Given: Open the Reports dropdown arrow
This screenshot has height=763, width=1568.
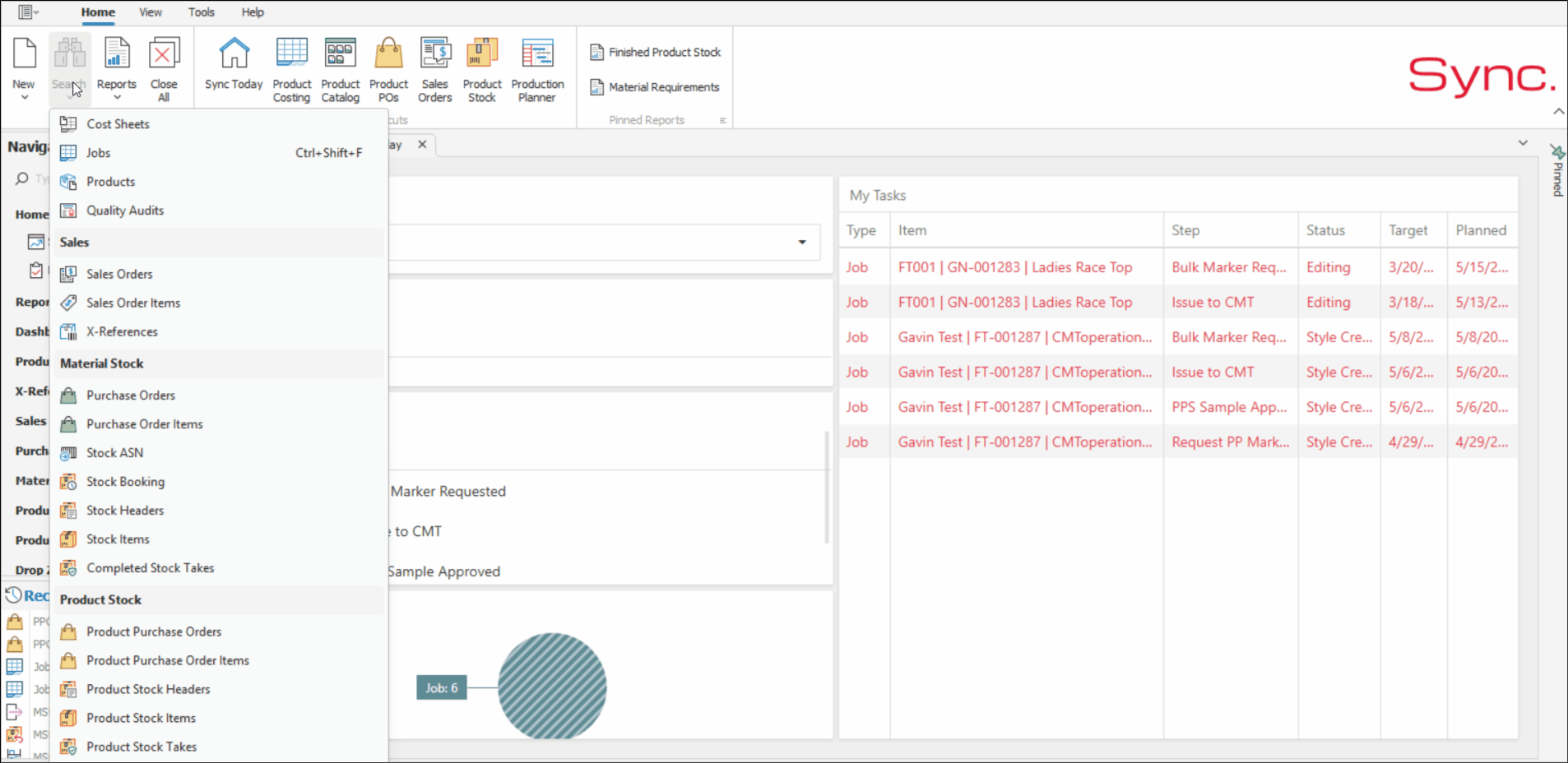Looking at the screenshot, I should pyautogui.click(x=117, y=97).
